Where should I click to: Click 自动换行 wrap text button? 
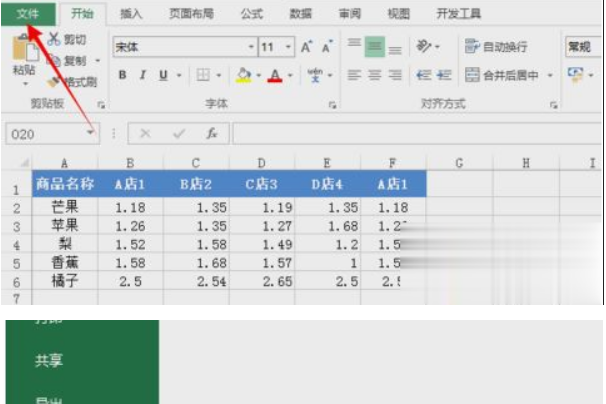[x=496, y=47]
